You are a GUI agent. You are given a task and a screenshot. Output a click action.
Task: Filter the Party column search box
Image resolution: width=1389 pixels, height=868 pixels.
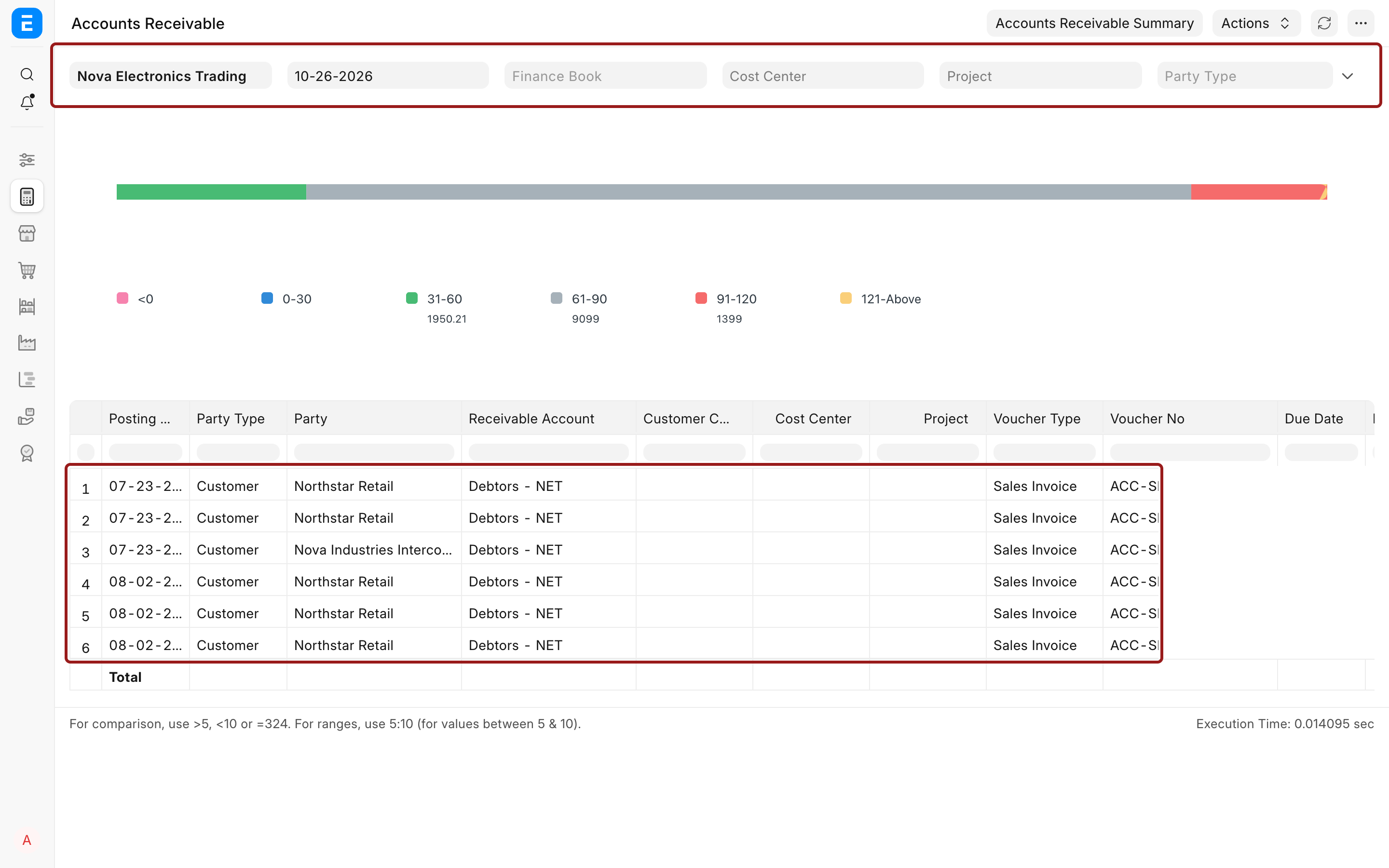(374, 452)
